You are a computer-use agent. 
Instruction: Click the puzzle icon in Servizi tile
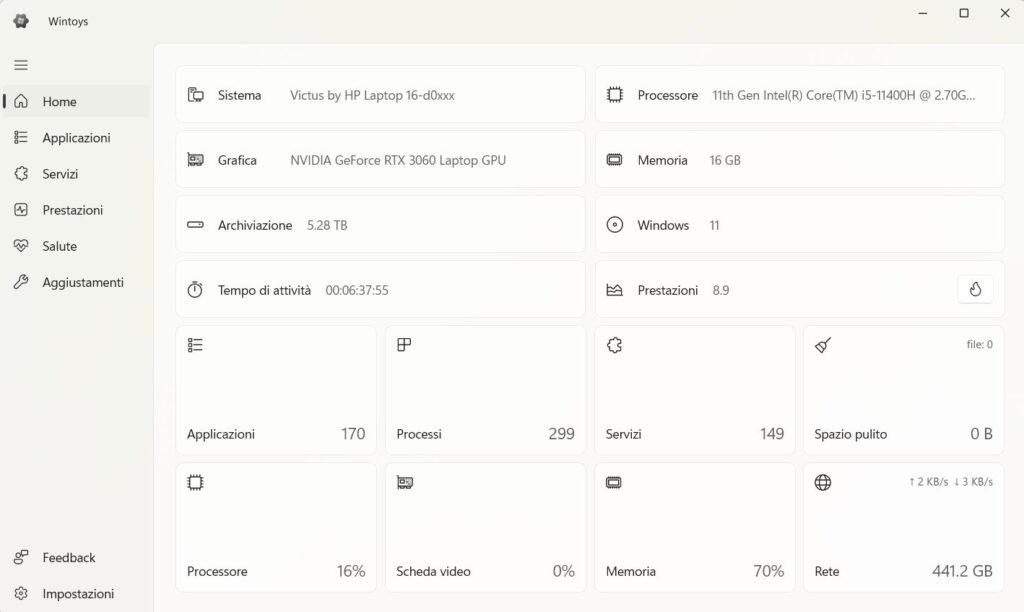coord(614,345)
